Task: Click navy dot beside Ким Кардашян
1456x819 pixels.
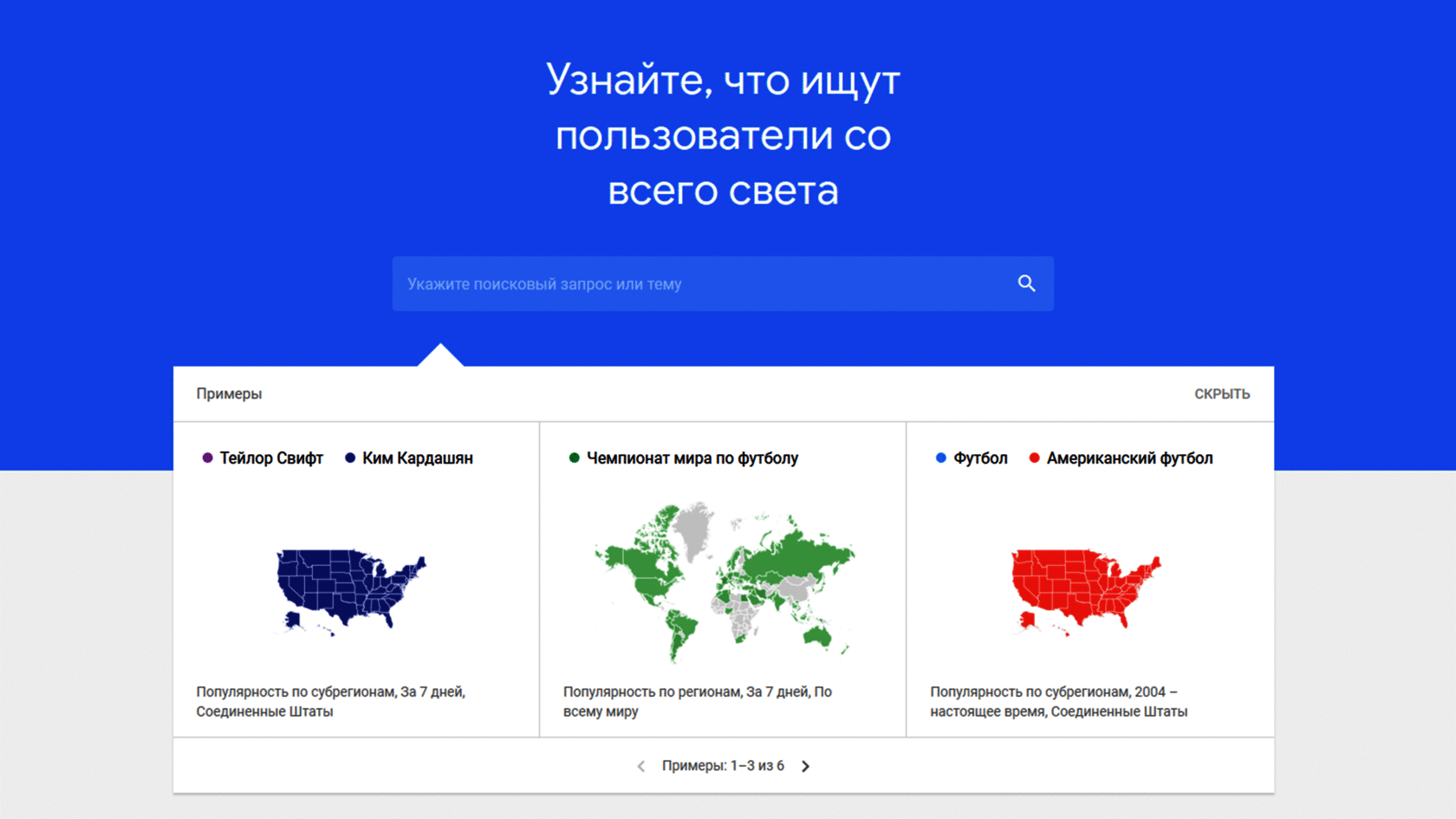Action: point(350,458)
